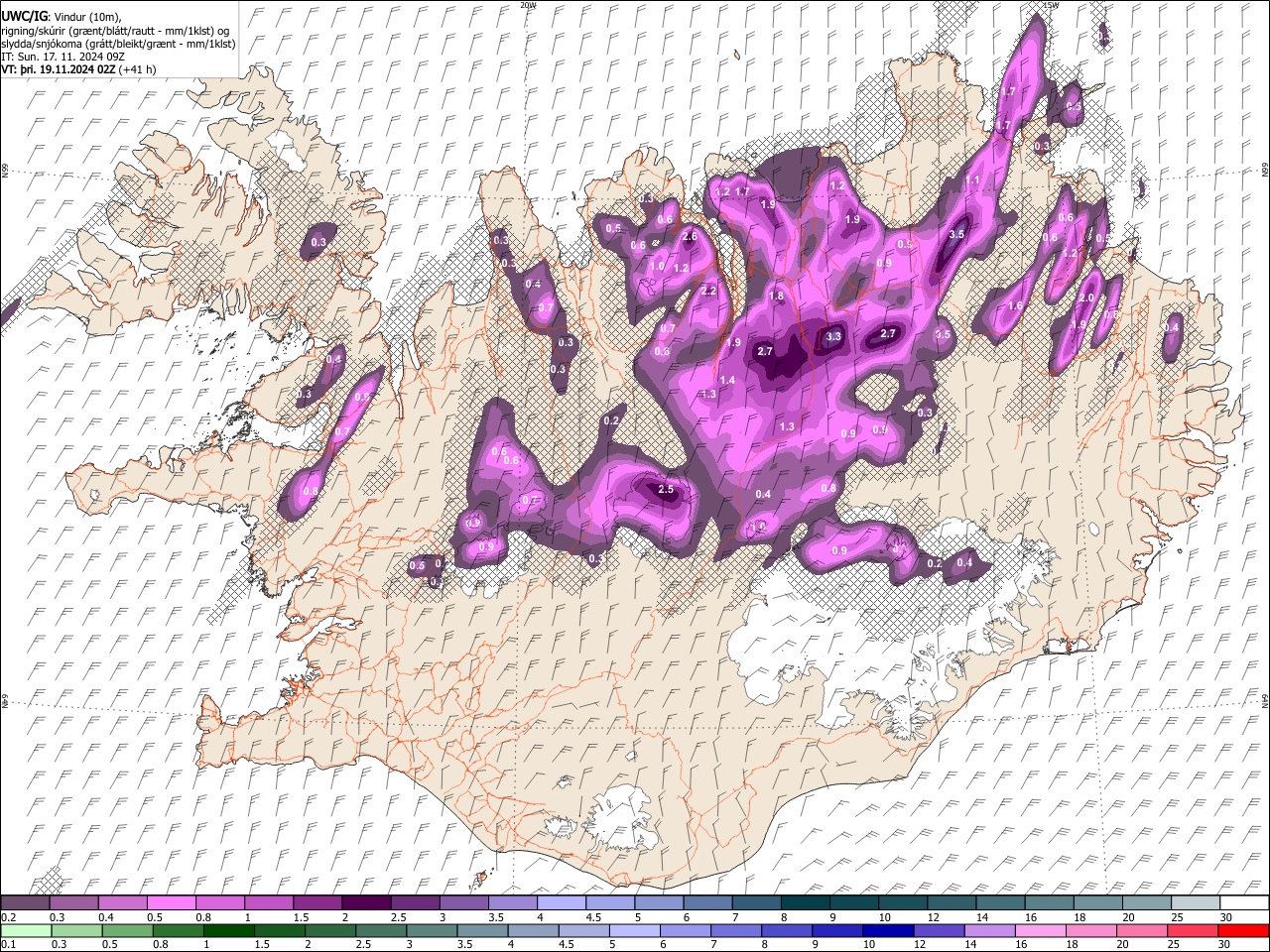
Task: Click the '1.8' precipitation value on the map
Action: (x=776, y=297)
